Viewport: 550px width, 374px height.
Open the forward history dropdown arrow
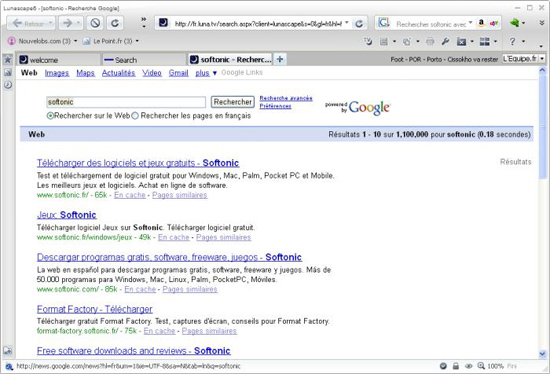click(78, 24)
